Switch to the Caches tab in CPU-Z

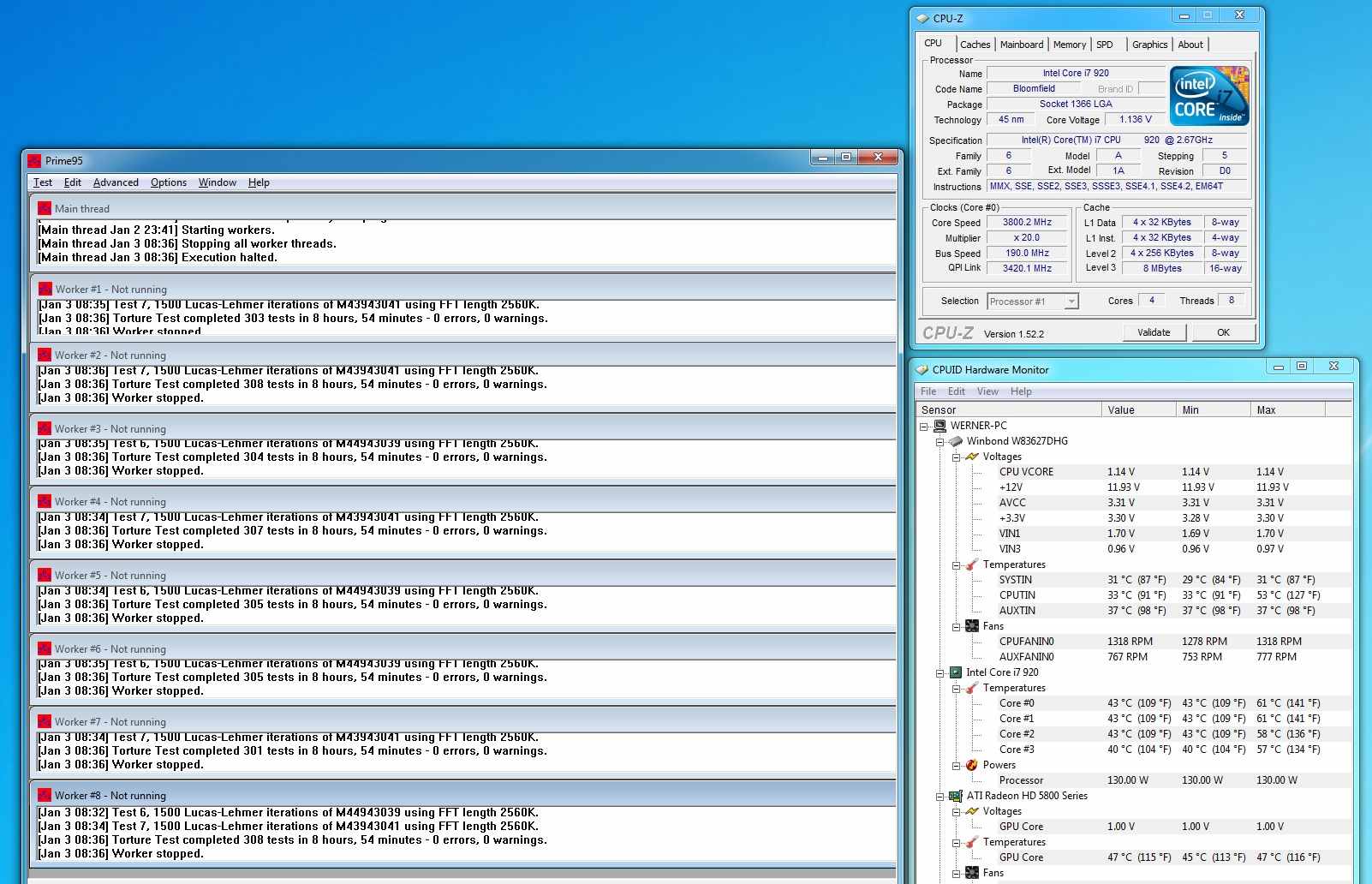click(x=975, y=45)
